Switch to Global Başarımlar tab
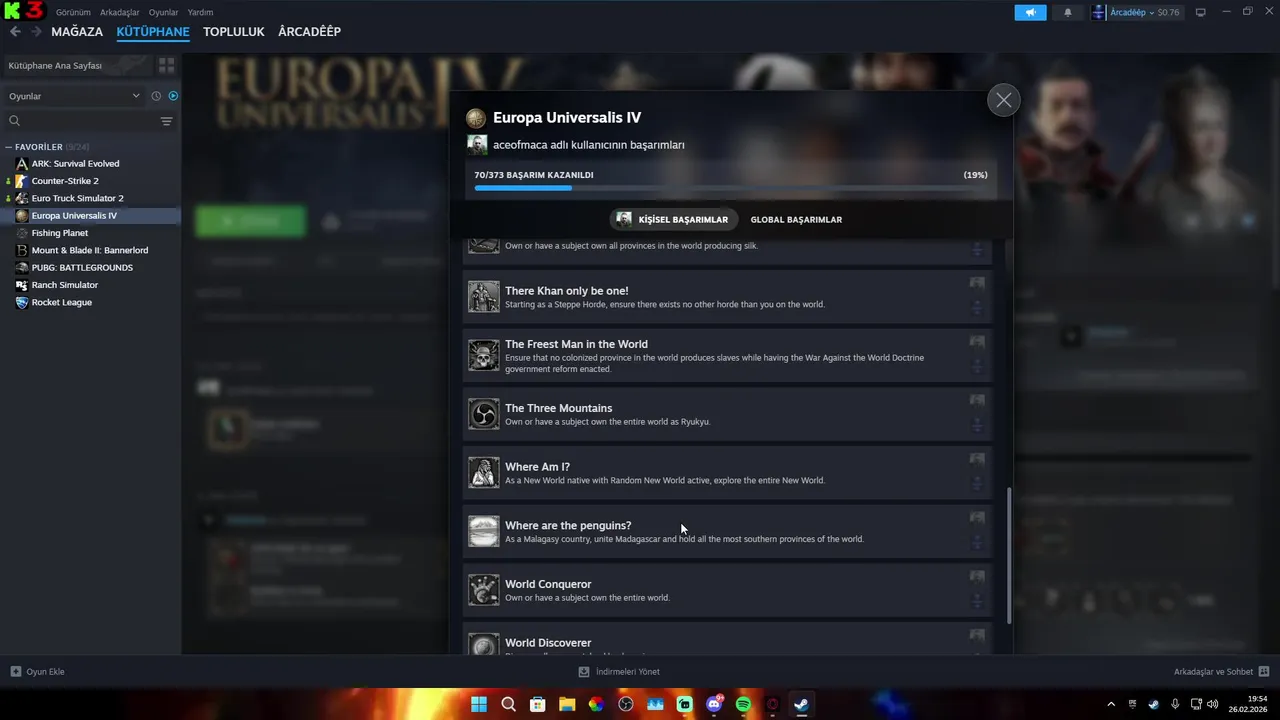The image size is (1280, 720). click(x=796, y=219)
